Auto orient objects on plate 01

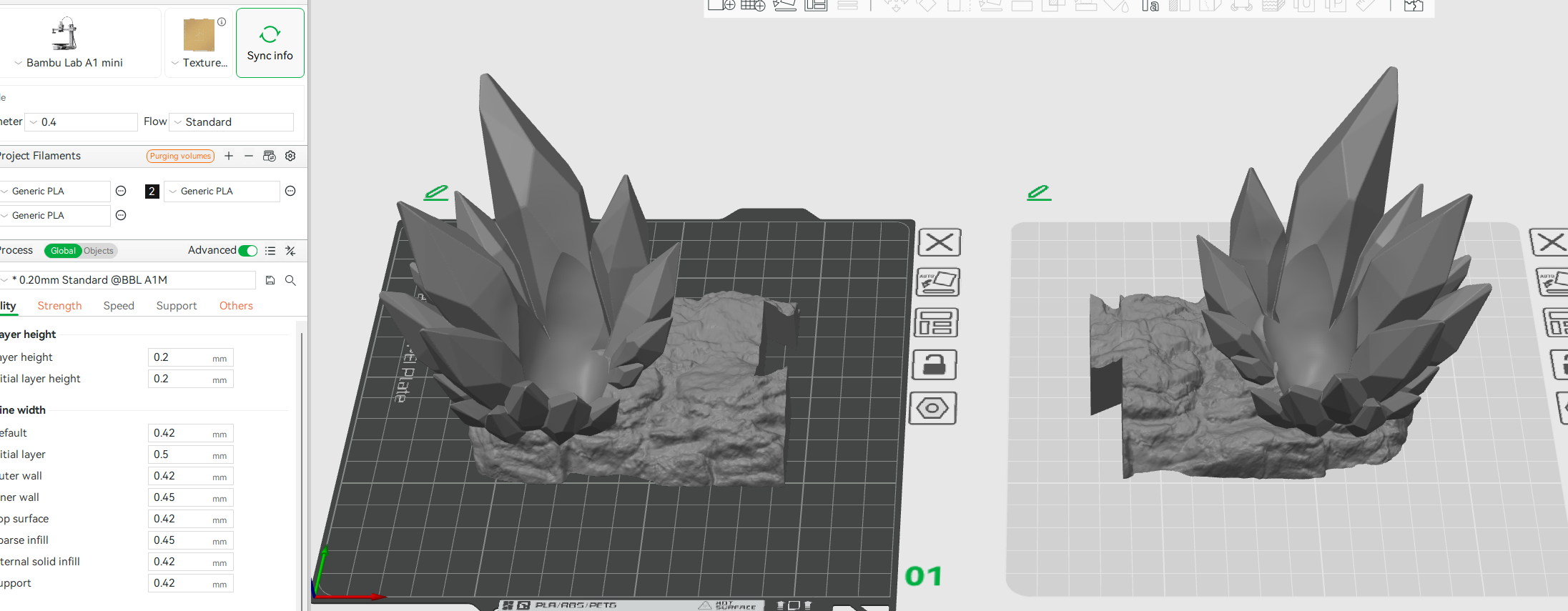[937, 282]
